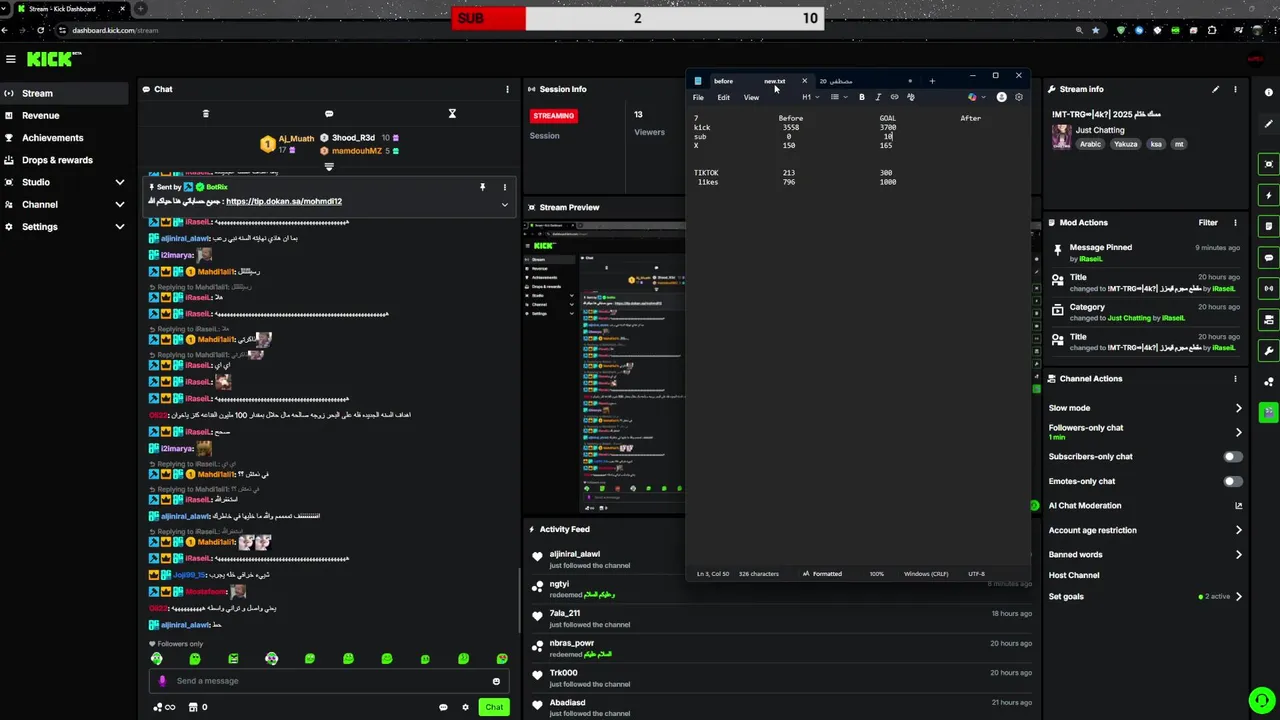Toggle bold in Notepad toolbar

click(x=862, y=97)
